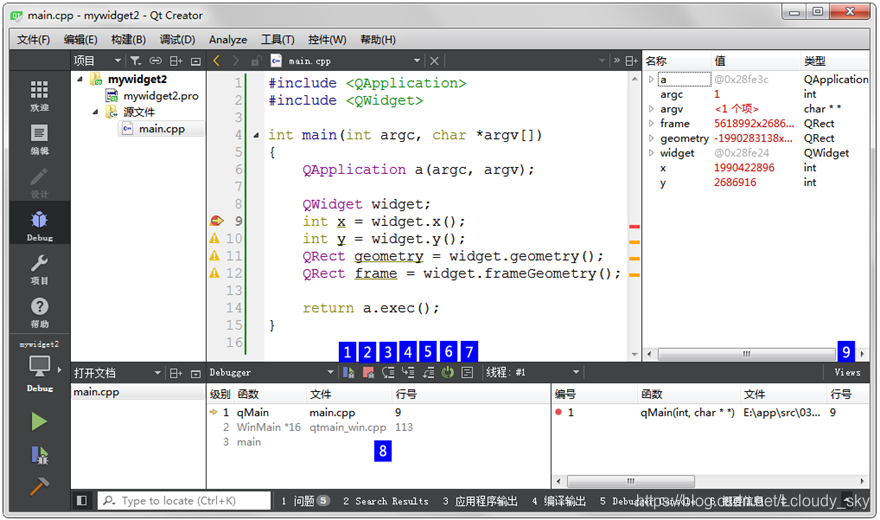880x520 pixels.
Task: Click the locals panel horizontal scrollbar
Action: (746, 354)
